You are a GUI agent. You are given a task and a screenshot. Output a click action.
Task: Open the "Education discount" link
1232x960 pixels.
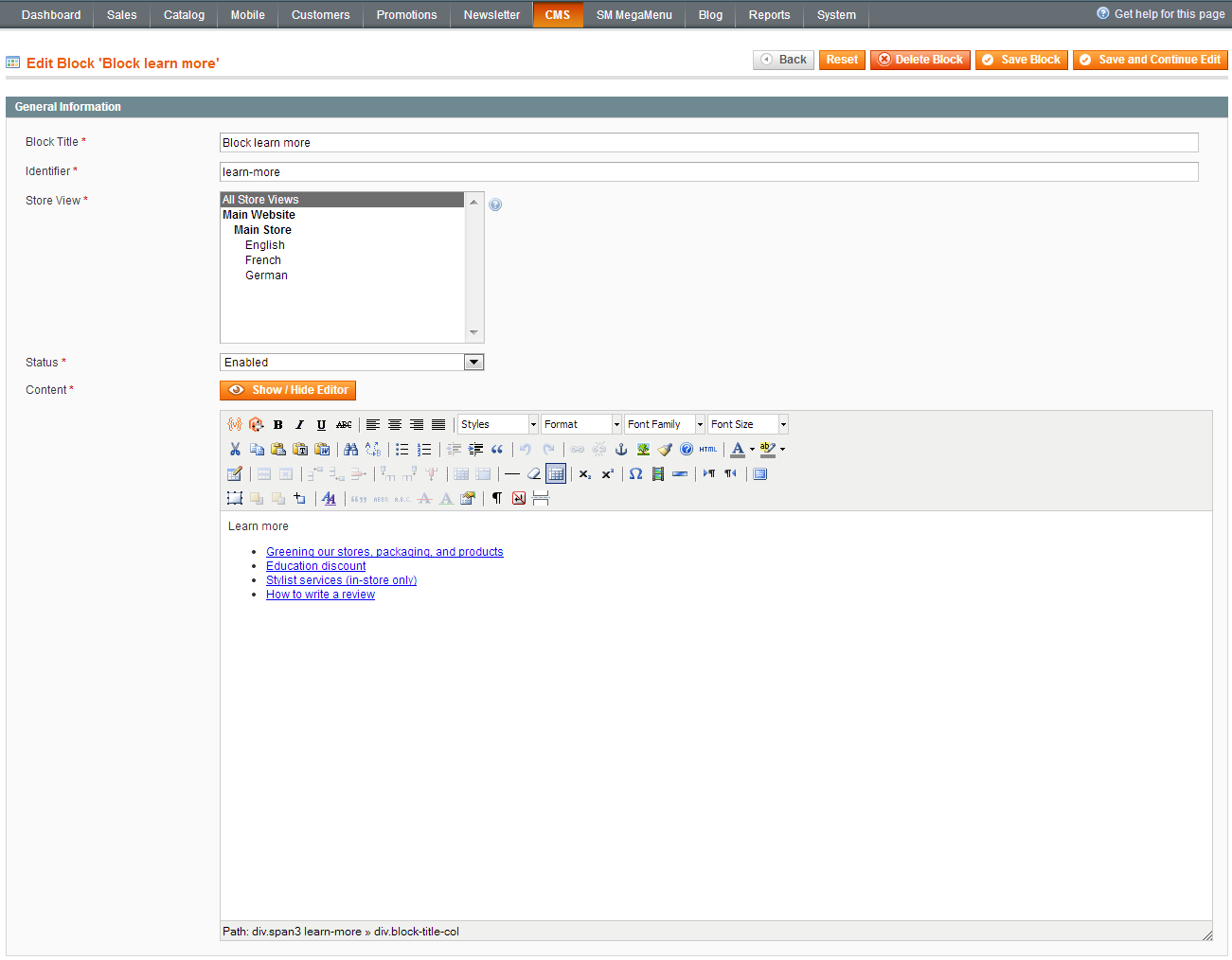click(315, 566)
